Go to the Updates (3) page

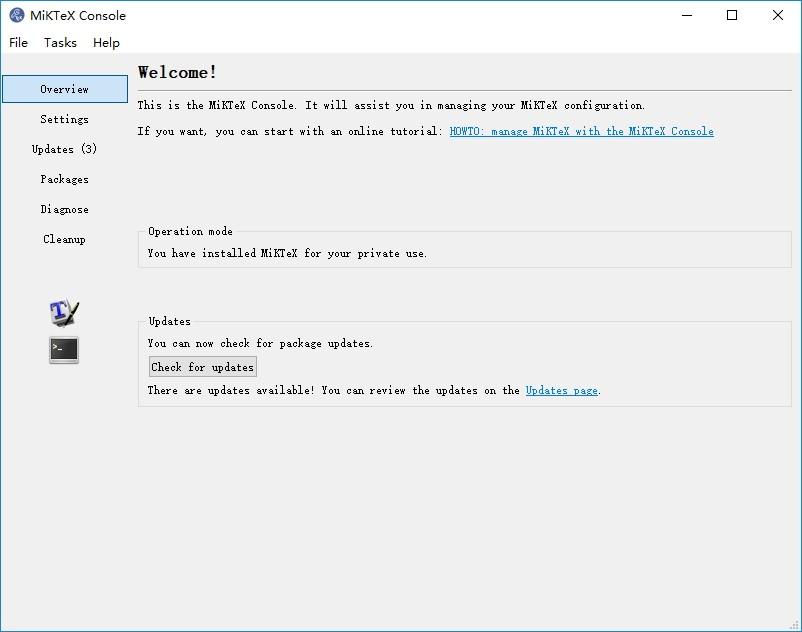(x=65, y=149)
